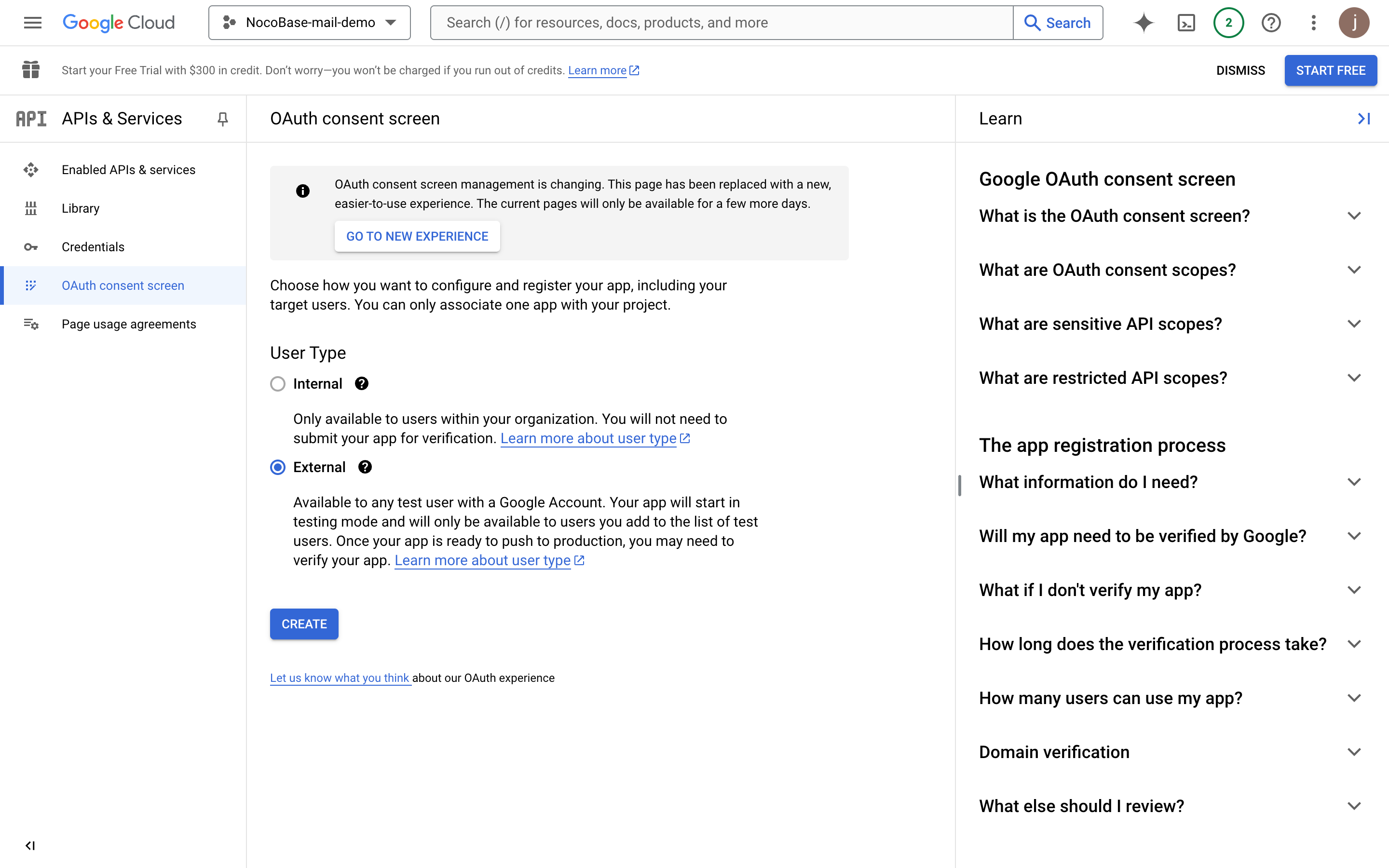Activate Cloud Shell terminal icon
Screen dimensions: 1389x868
(1186, 22)
